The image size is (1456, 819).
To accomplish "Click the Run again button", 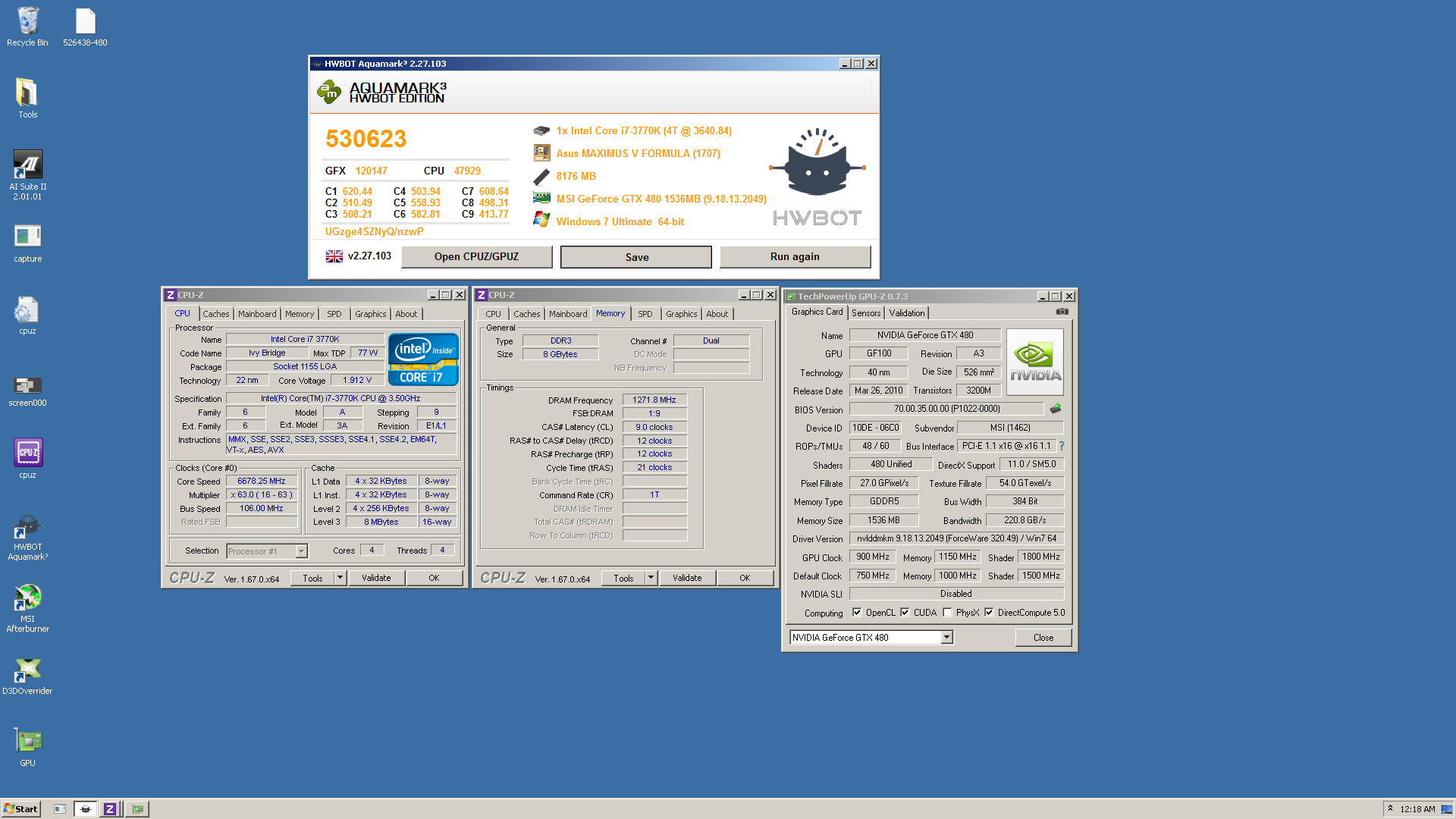I will [x=795, y=257].
